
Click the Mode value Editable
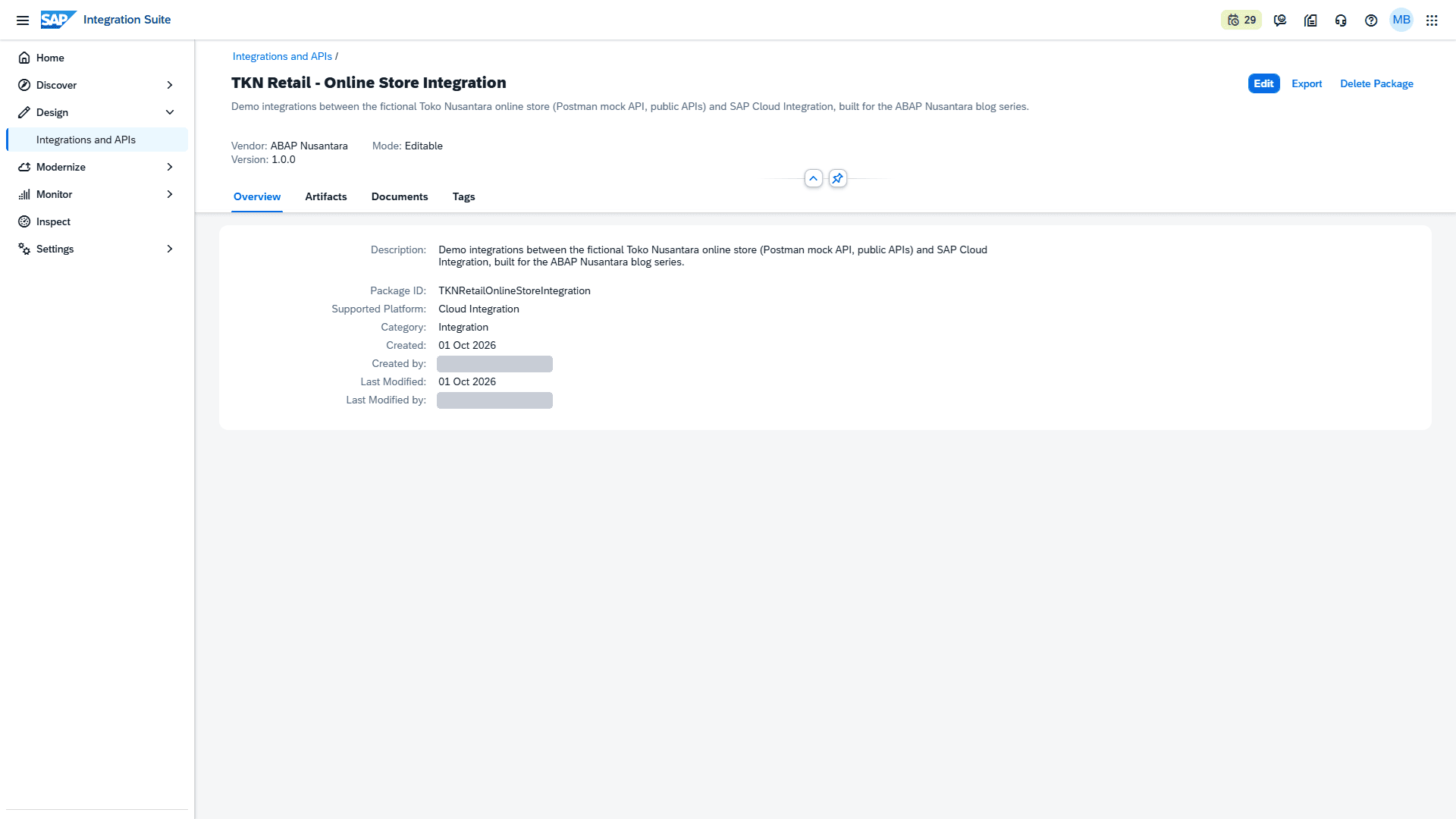point(424,146)
